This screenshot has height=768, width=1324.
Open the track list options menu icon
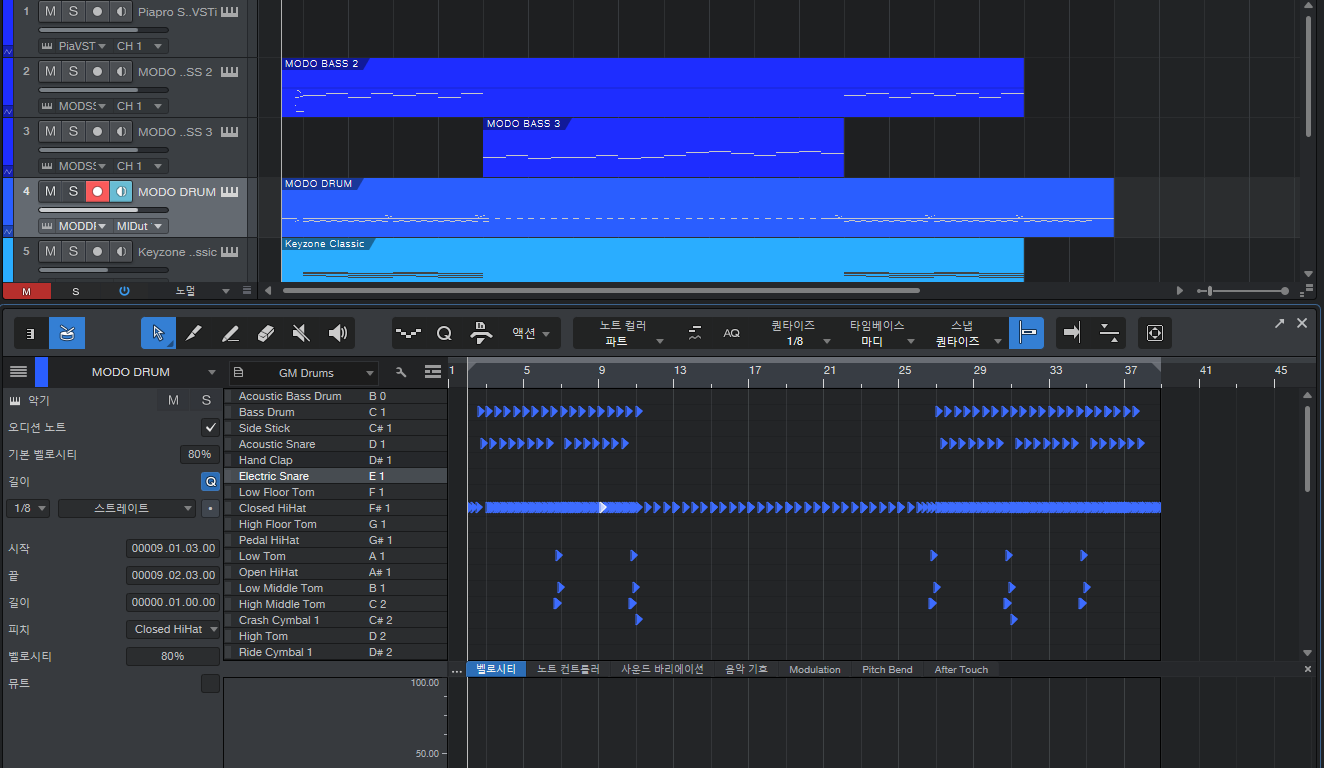click(x=247, y=291)
